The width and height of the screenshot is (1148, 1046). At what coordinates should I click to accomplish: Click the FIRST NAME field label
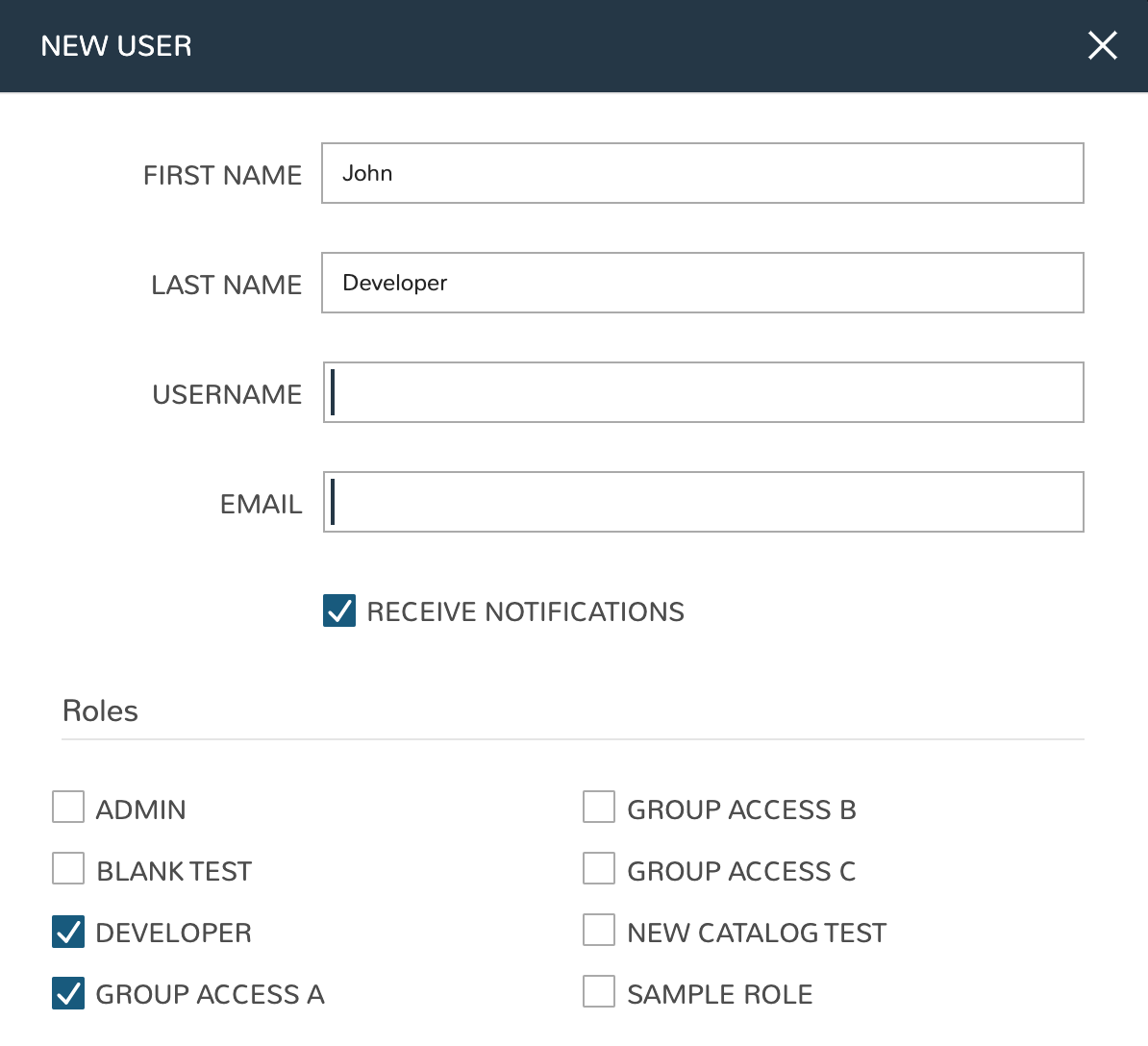click(222, 176)
